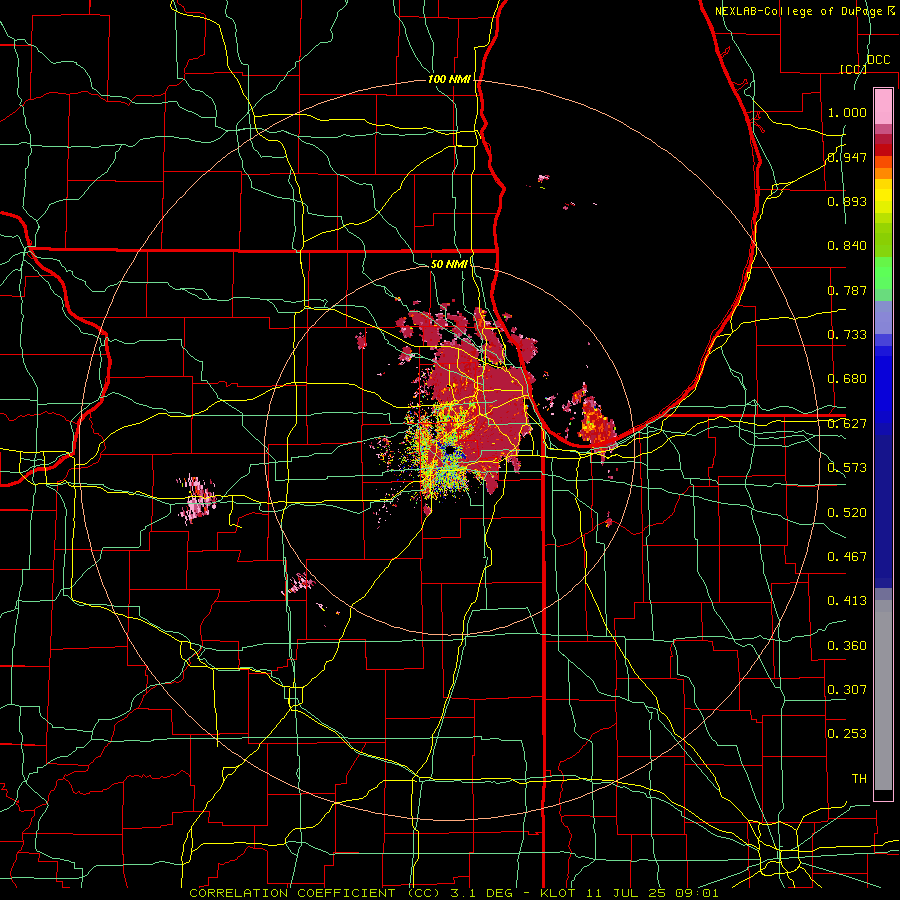This screenshot has height=900, width=900.
Task: Pick the light pink segment of the color bar
Action: point(883,107)
